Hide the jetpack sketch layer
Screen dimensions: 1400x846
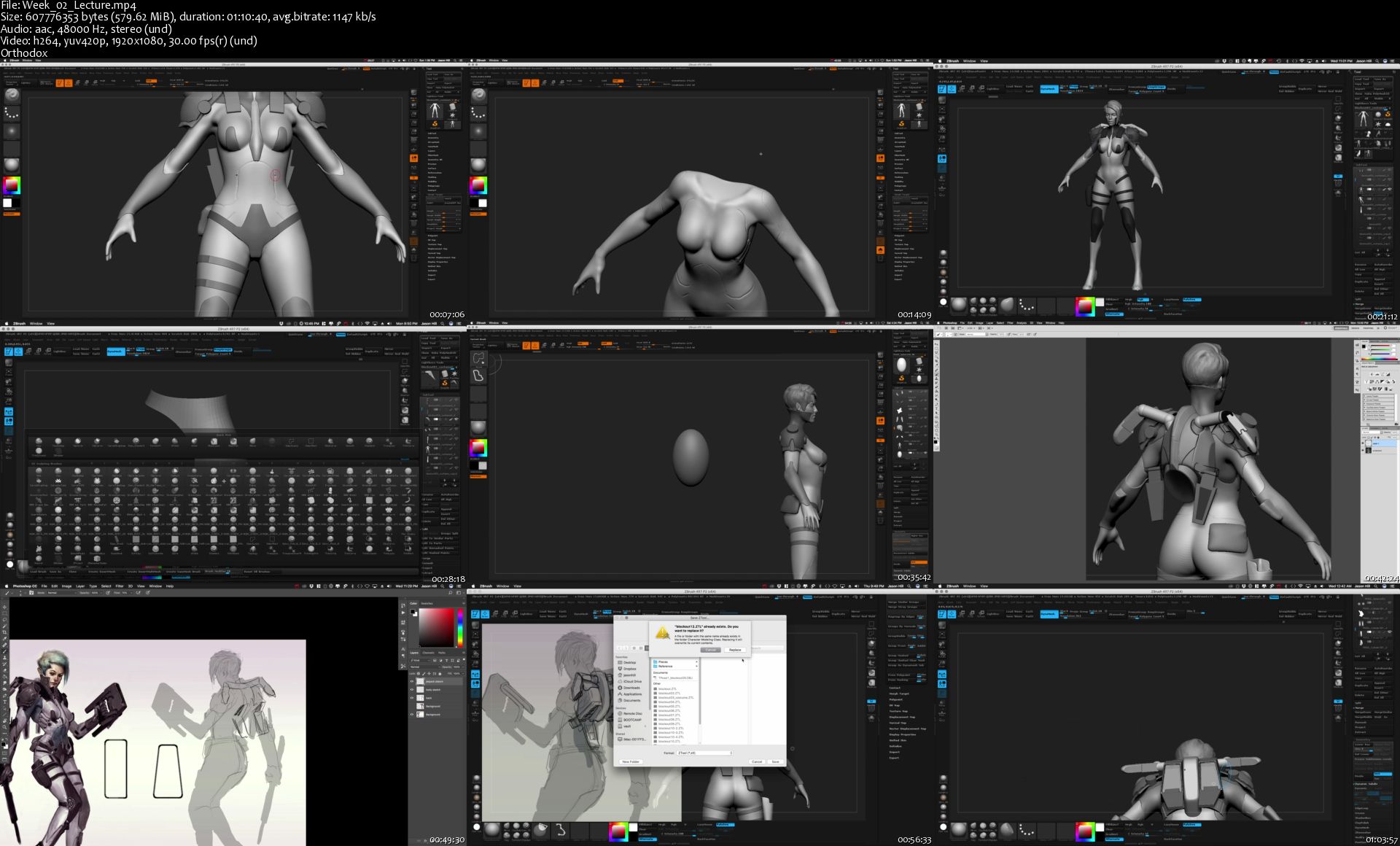(412, 681)
